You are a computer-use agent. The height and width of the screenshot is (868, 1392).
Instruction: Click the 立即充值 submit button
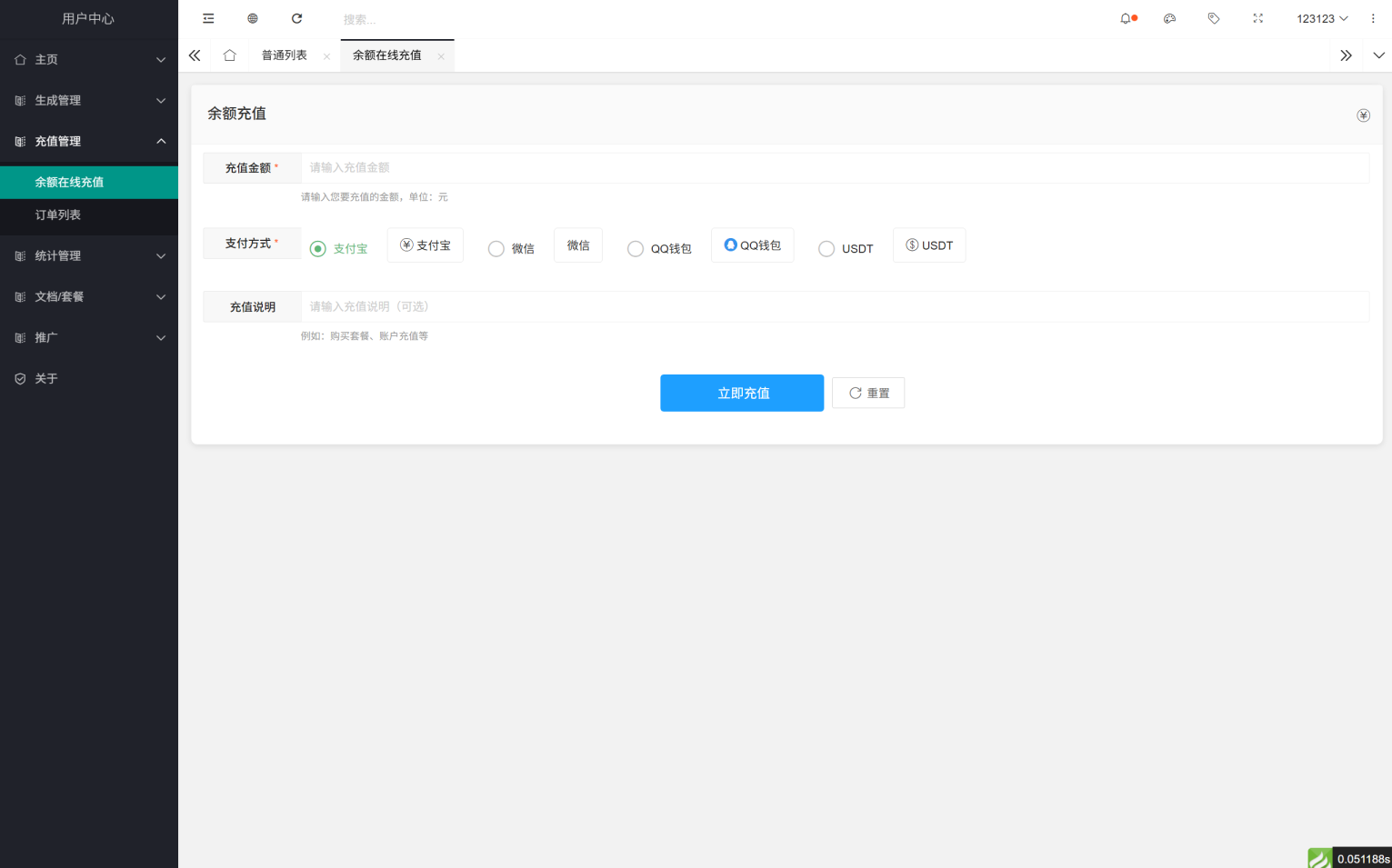(x=742, y=393)
